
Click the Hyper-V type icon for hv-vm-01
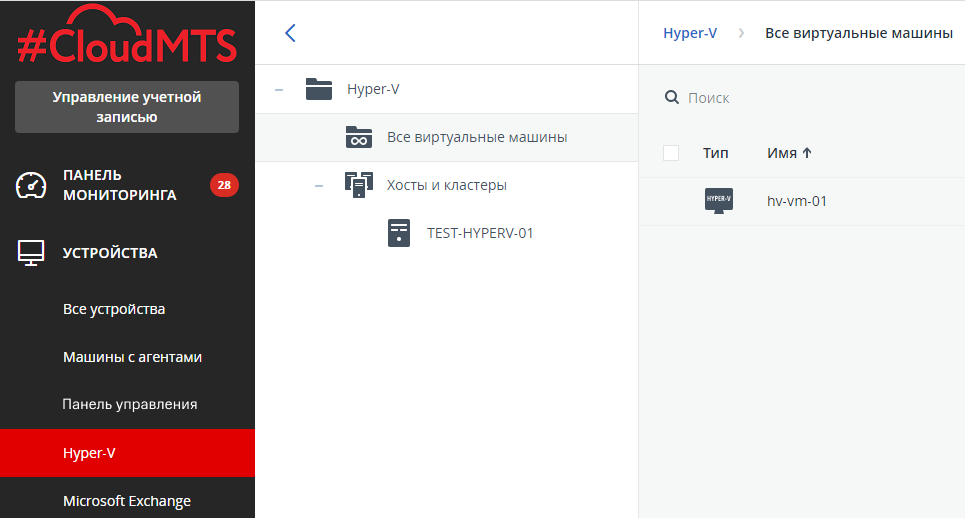(x=718, y=201)
